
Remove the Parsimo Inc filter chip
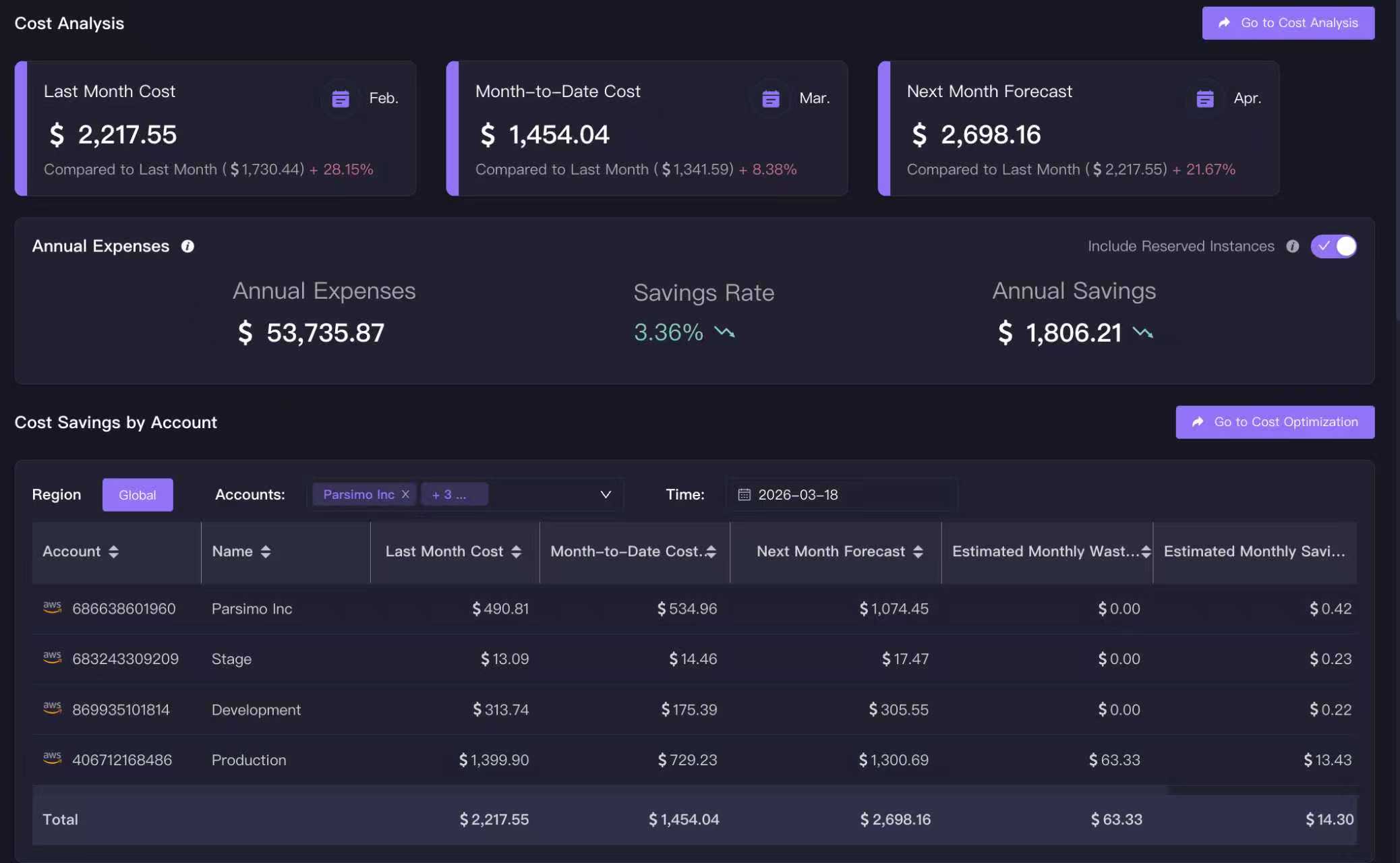coord(405,494)
